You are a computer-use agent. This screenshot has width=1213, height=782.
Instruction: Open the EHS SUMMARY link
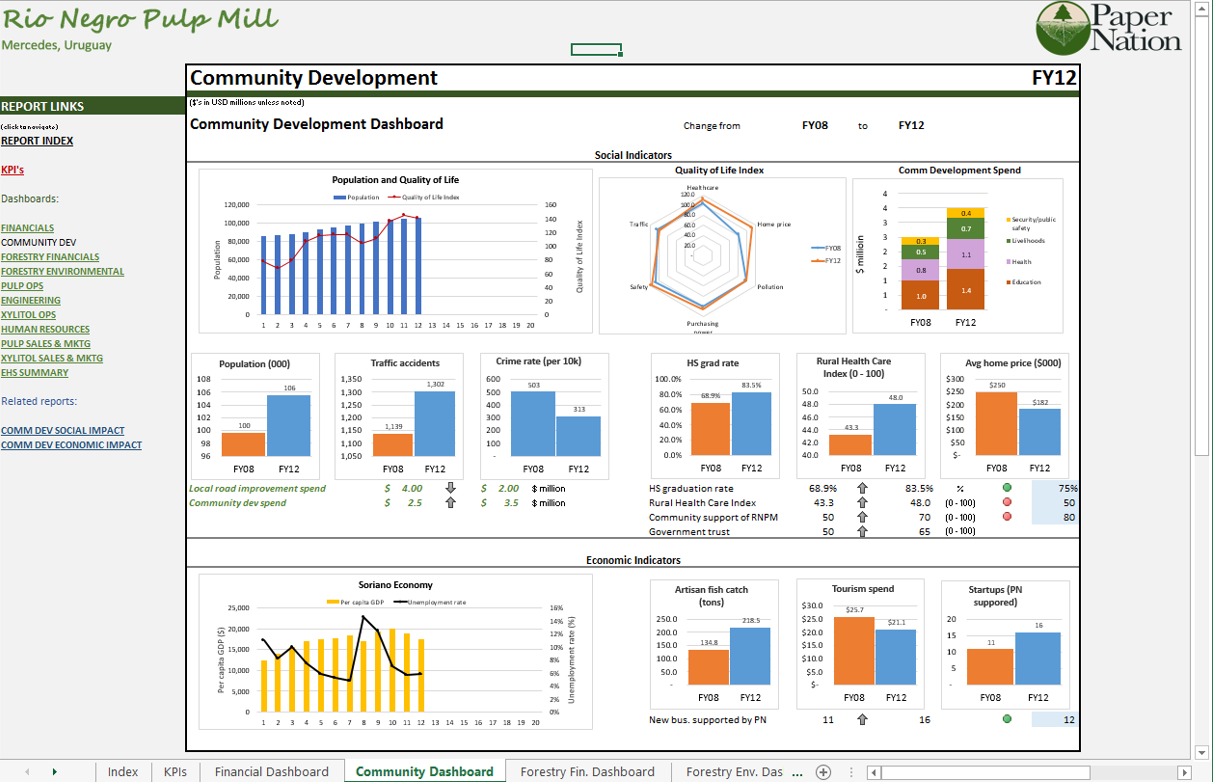(x=35, y=372)
